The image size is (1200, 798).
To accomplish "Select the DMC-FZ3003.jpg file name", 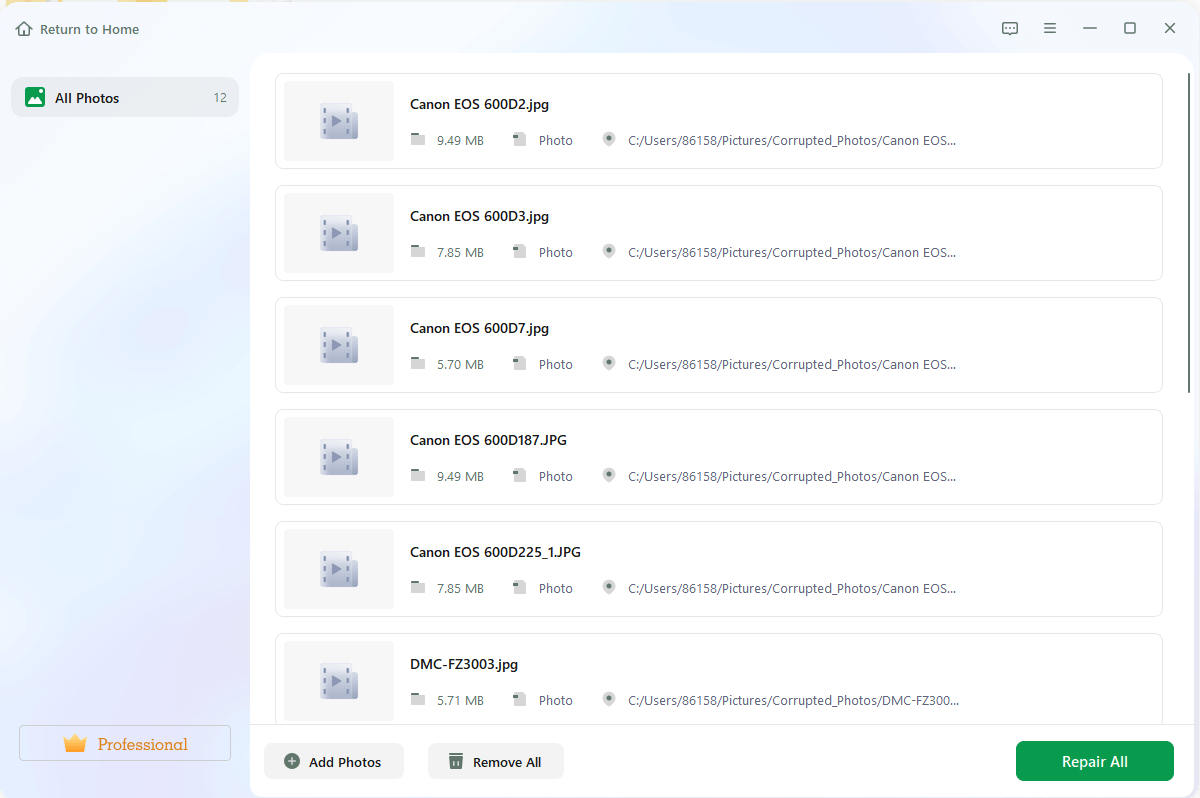I will [x=464, y=664].
